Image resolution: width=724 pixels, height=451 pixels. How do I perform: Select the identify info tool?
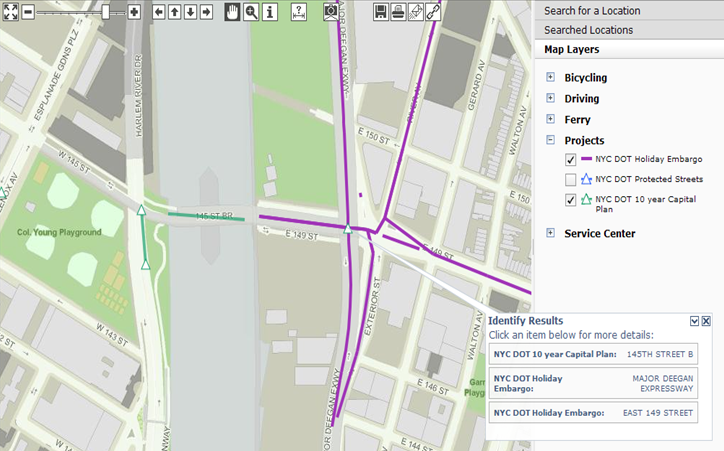269,12
